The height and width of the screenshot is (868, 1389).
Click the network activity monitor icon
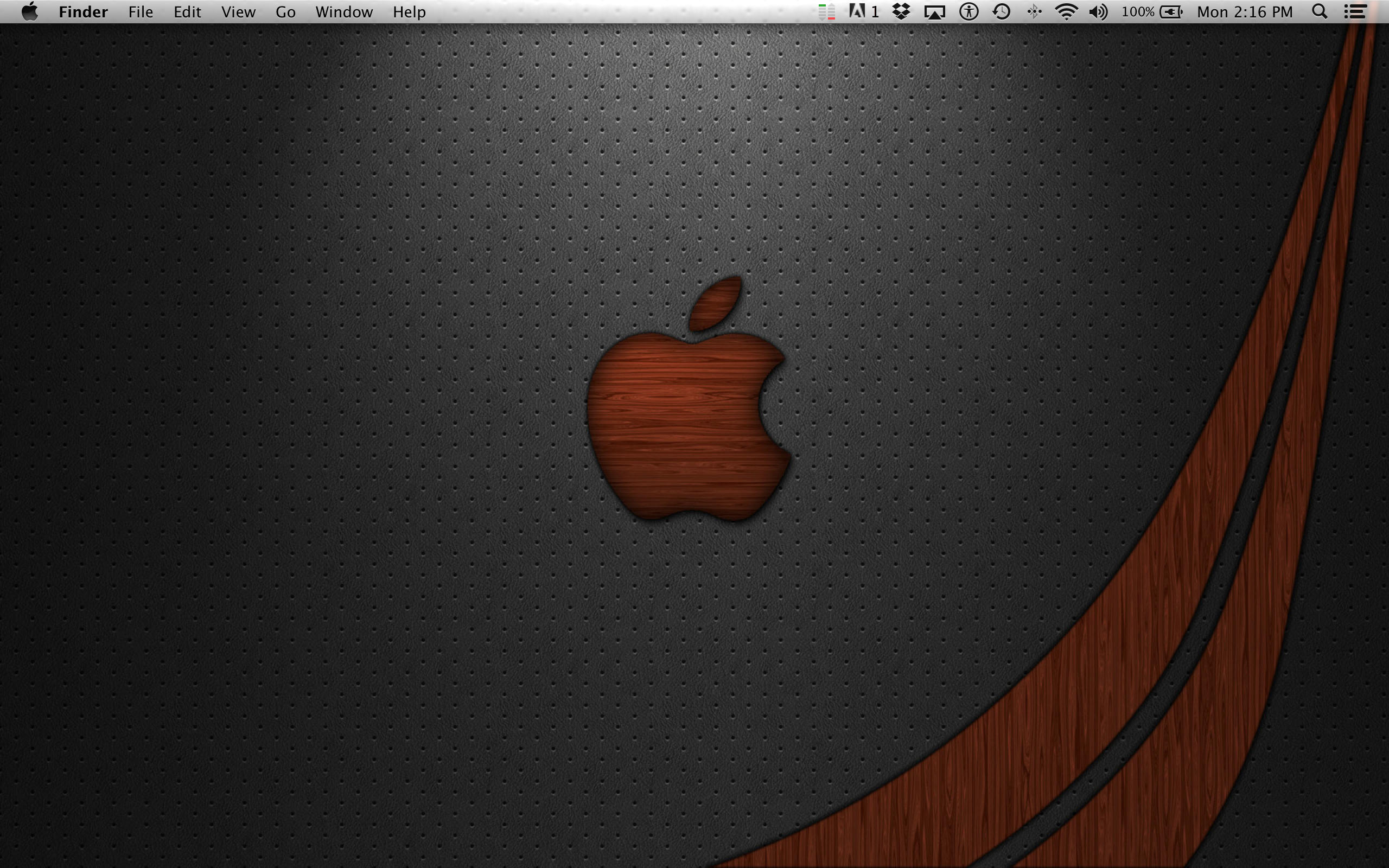click(826, 11)
